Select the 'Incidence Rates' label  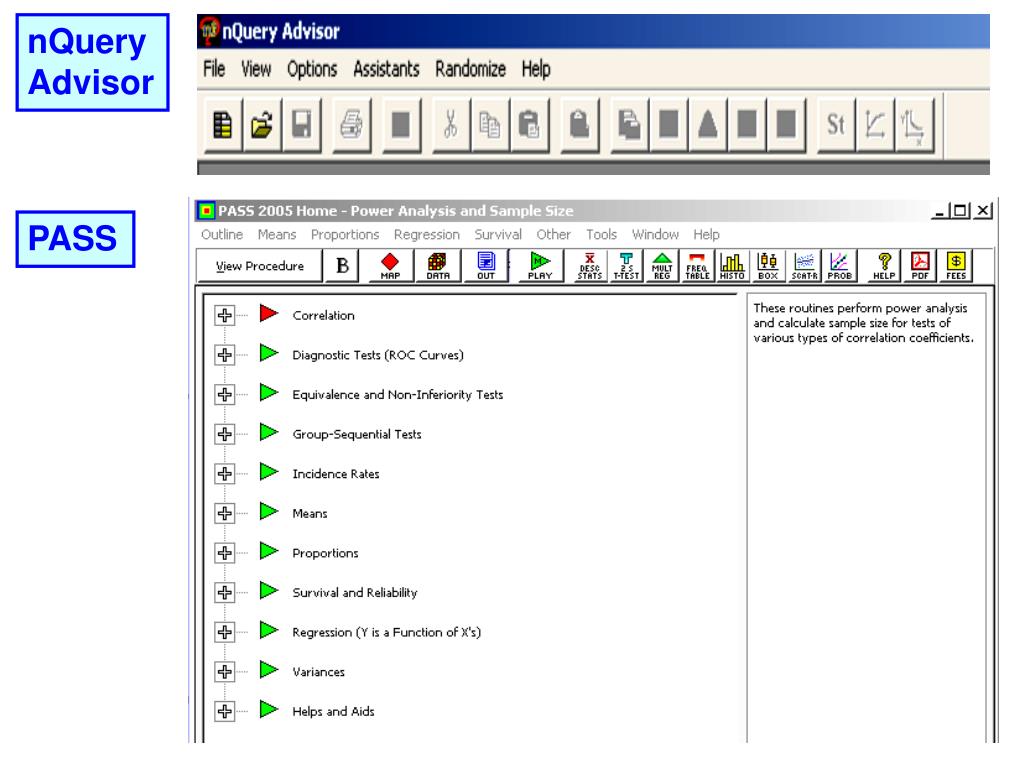[x=336, y=474]
